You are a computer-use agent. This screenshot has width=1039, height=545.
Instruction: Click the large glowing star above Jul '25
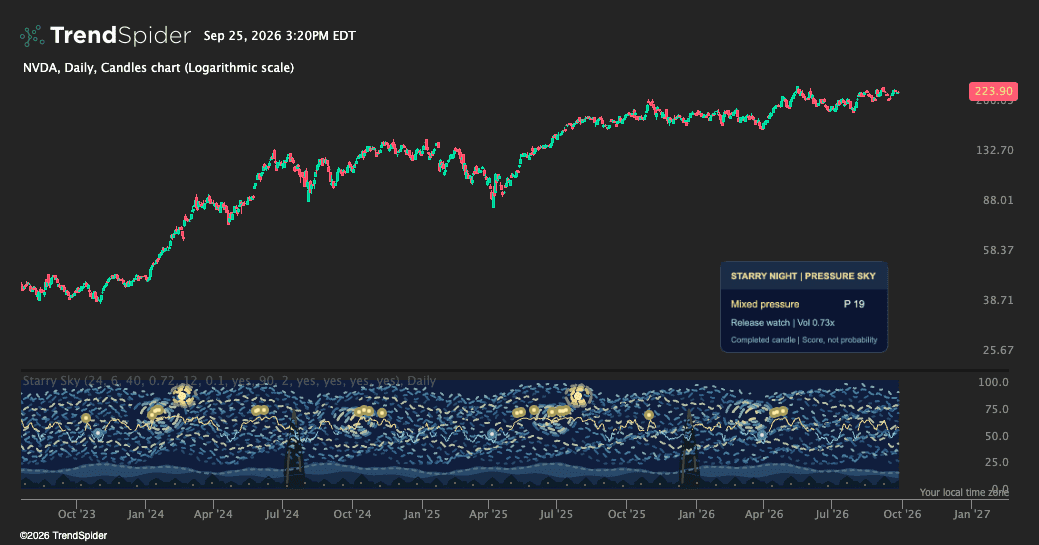point(578,396)
